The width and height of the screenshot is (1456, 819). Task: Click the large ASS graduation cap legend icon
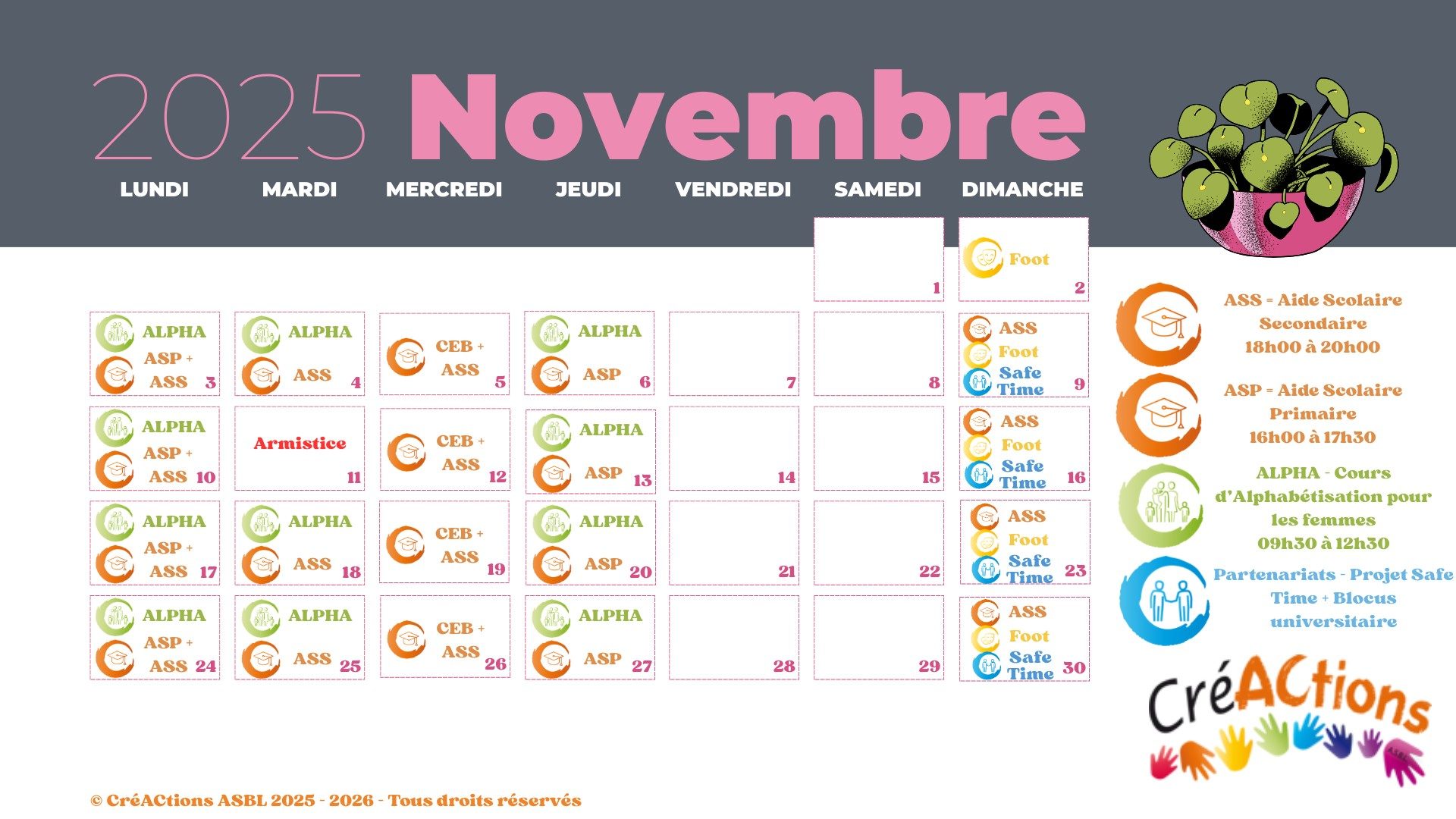[x=1158, y=325]
